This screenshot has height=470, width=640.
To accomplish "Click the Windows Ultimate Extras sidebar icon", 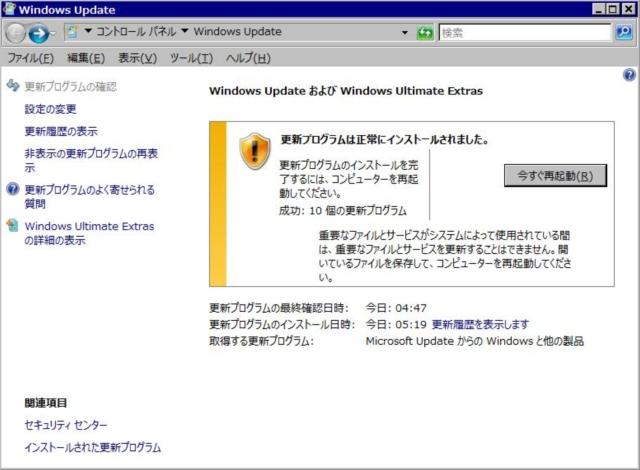I will click(13, 225).
